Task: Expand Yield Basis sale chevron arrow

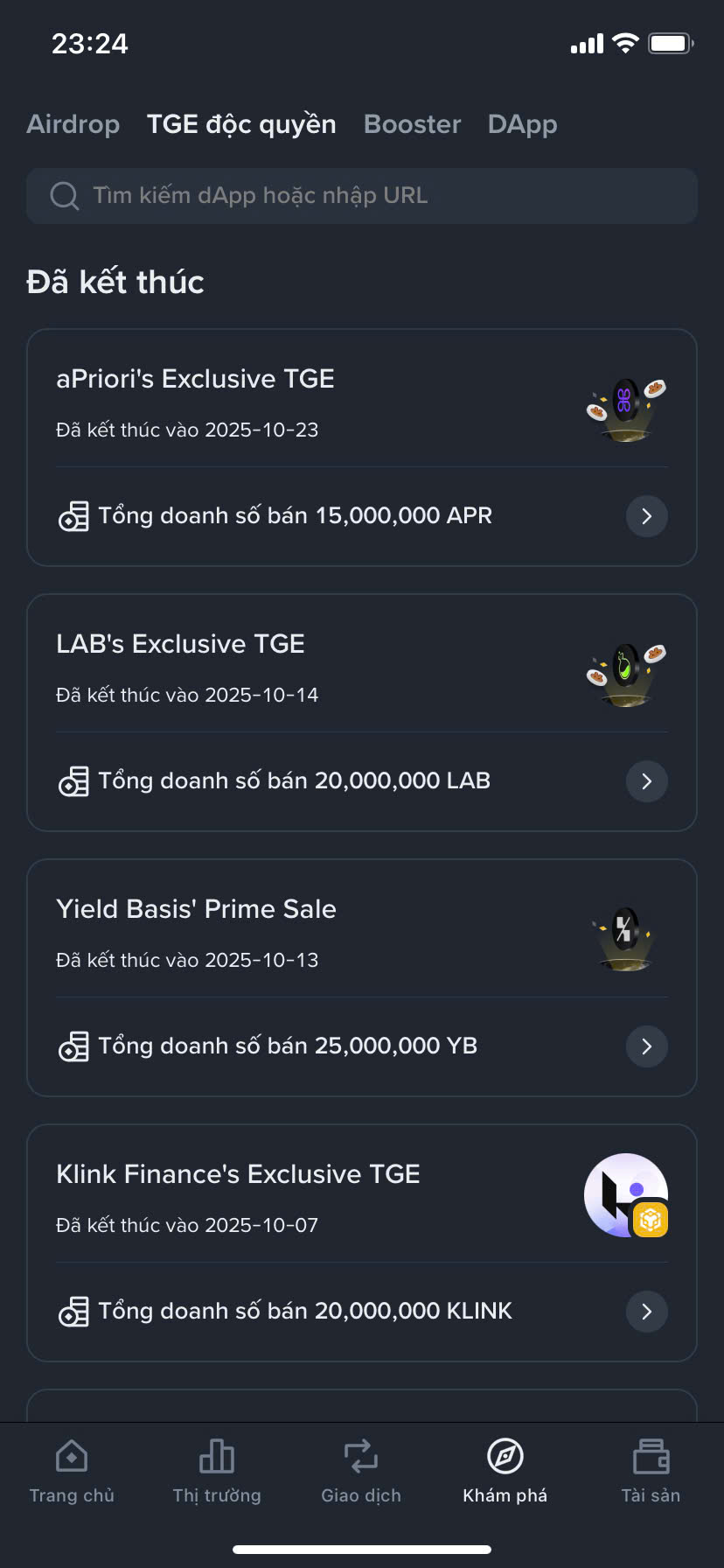Action: [647, 1046]
